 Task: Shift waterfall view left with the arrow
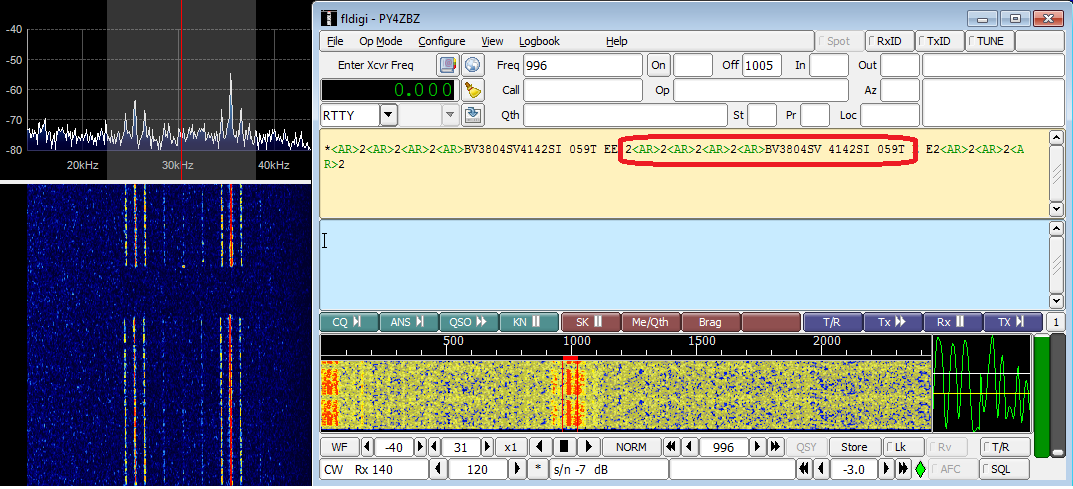point(541,447)
